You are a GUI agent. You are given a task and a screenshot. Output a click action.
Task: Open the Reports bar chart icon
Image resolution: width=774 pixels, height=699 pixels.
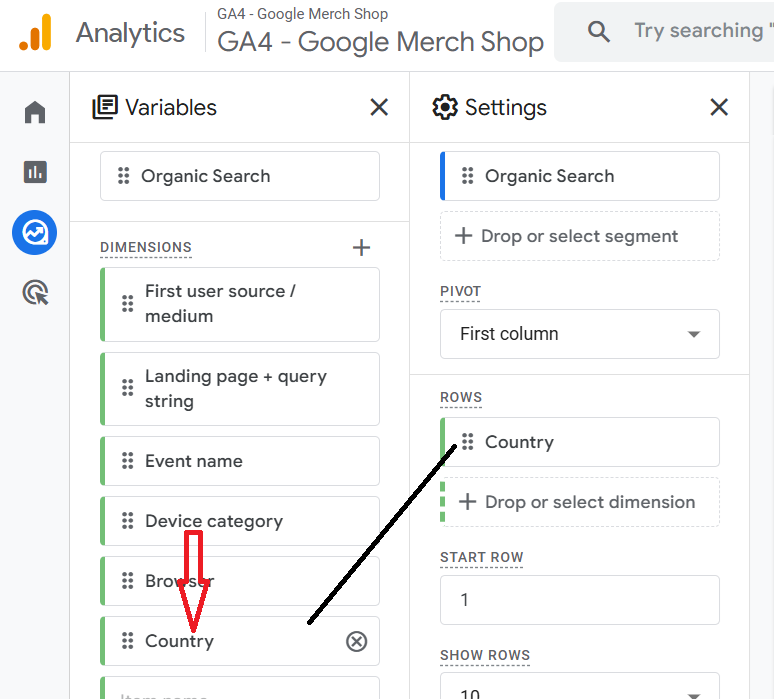click(35, 172)
